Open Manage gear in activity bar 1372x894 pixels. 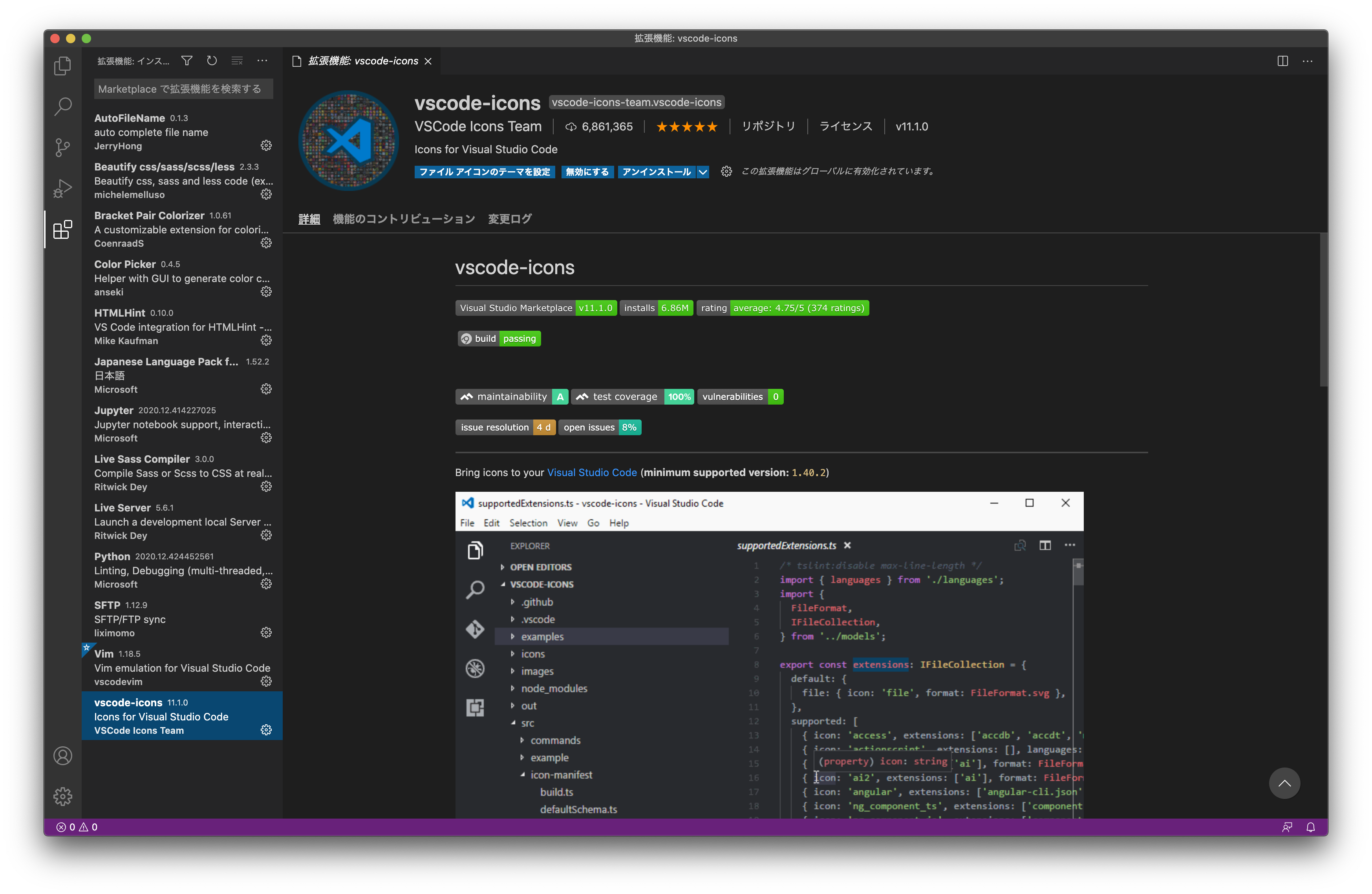click(x=63, y=797)
